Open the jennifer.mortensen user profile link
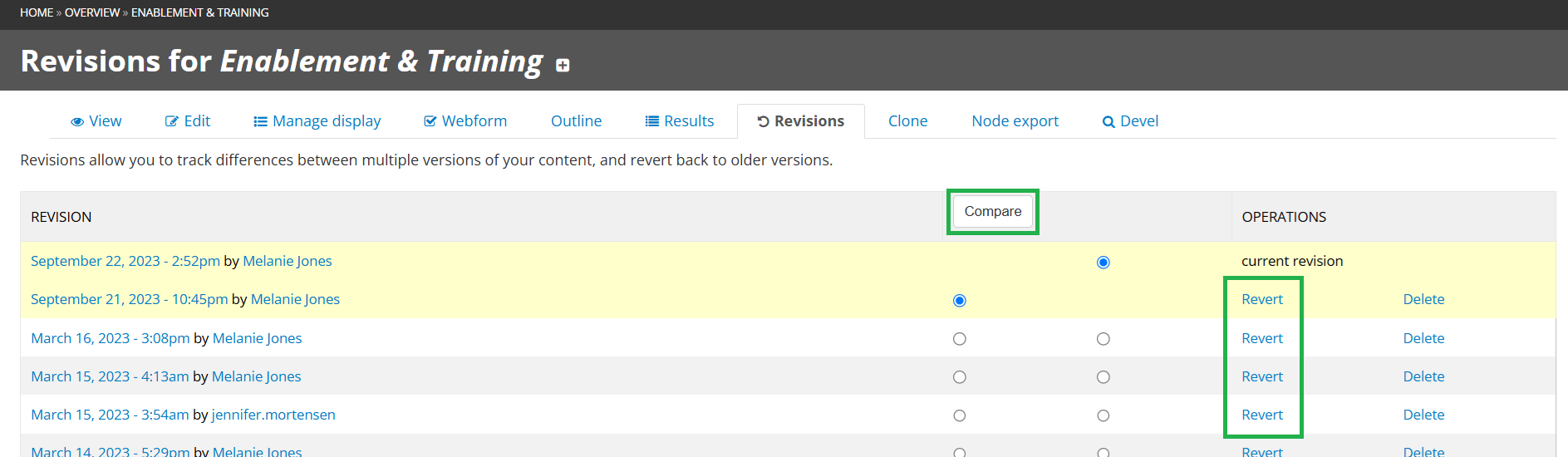This screenshot has height=457, width=1568. [273, 415]
